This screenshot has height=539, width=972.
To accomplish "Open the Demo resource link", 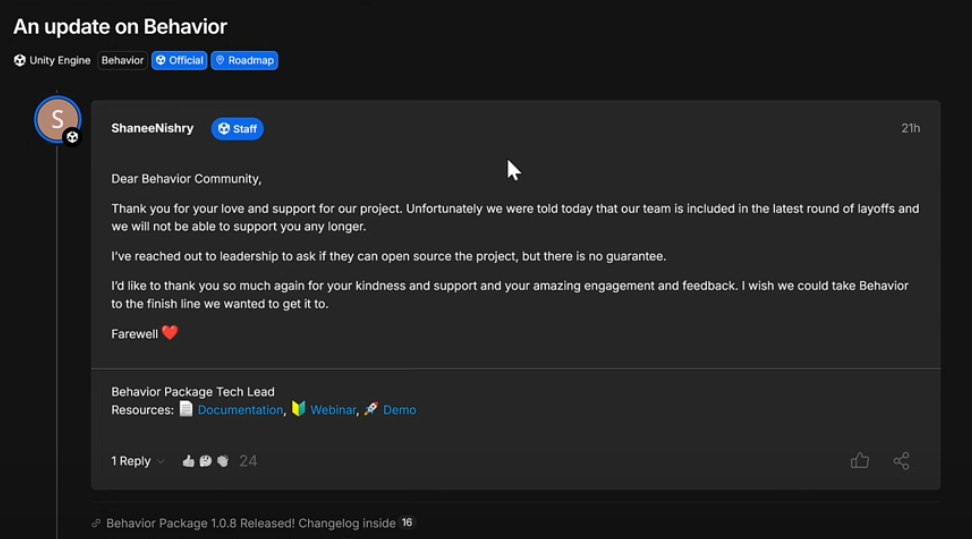I will click(x=399, y=410).
